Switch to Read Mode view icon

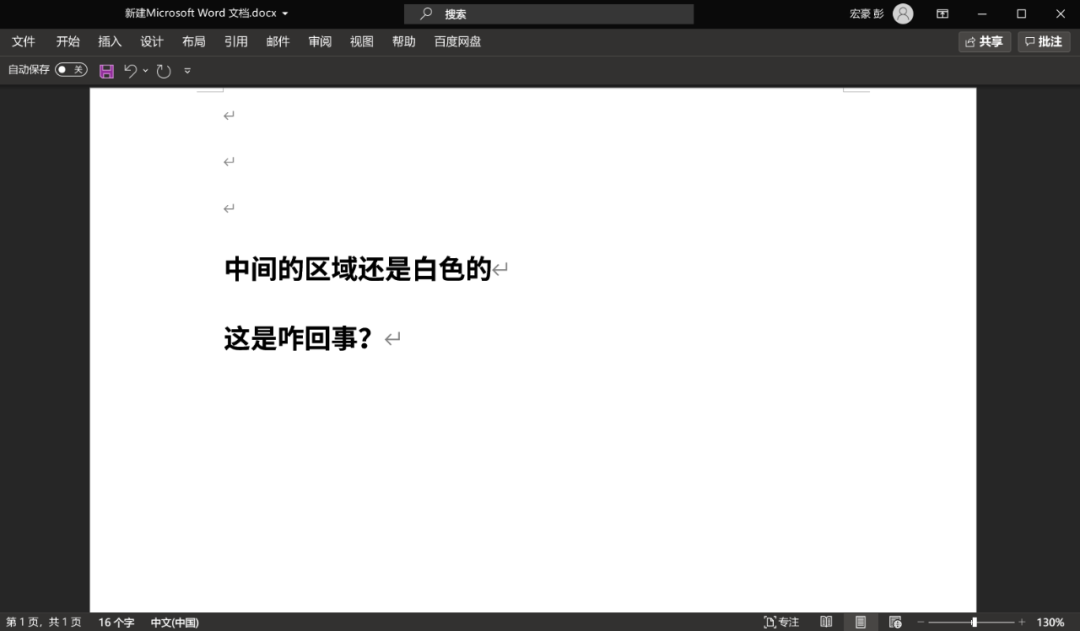point(826,622)
